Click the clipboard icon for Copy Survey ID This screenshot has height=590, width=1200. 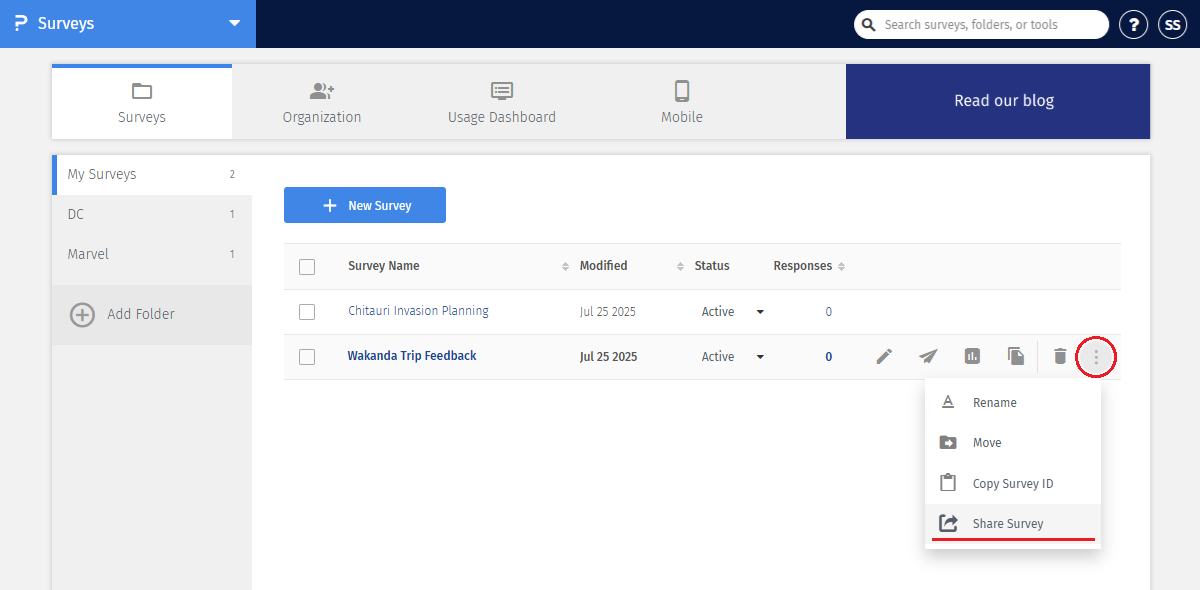(x=948, y=483)
